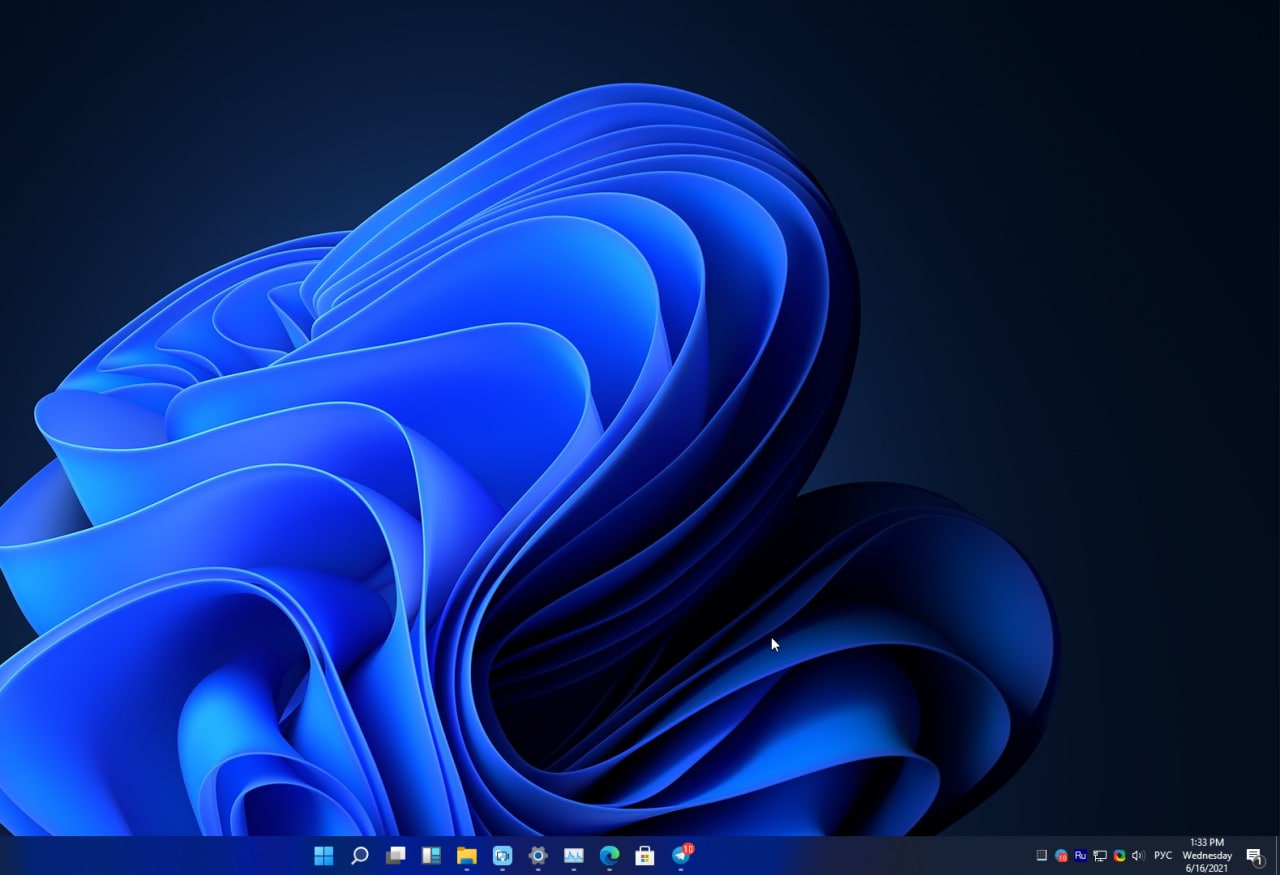Open the Windows Start menu
1280x875 pixels.
324,855
